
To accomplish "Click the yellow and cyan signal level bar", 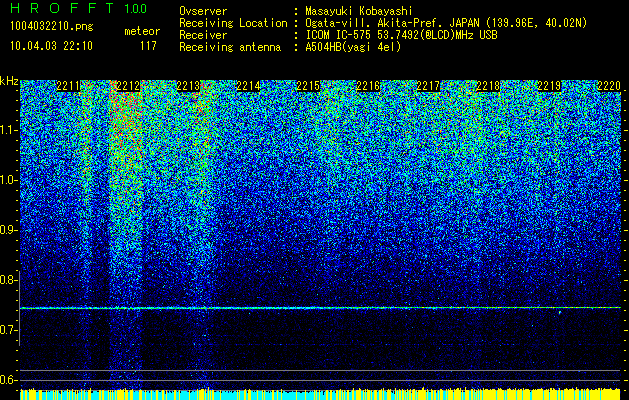I will click(320, 394).
